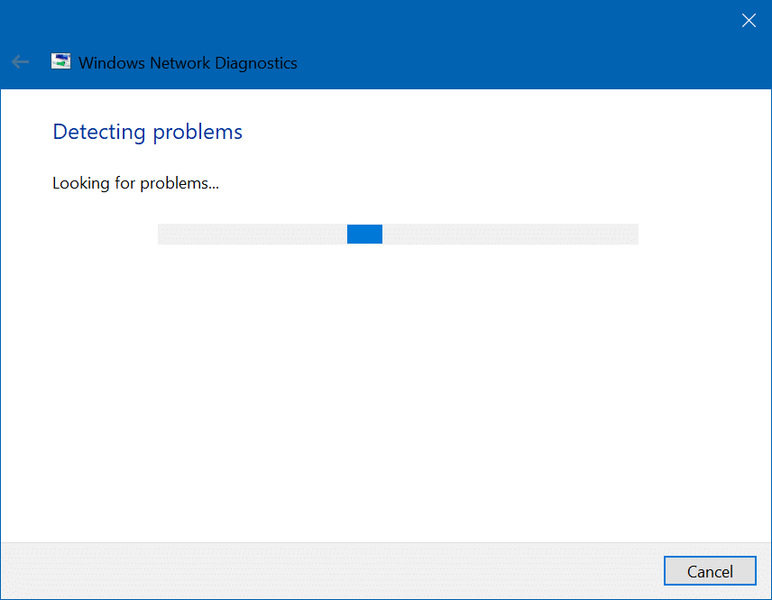Screen dimensions: 772x600
Task: Click the far left end of the progress bar
Action: click(163, 234)
